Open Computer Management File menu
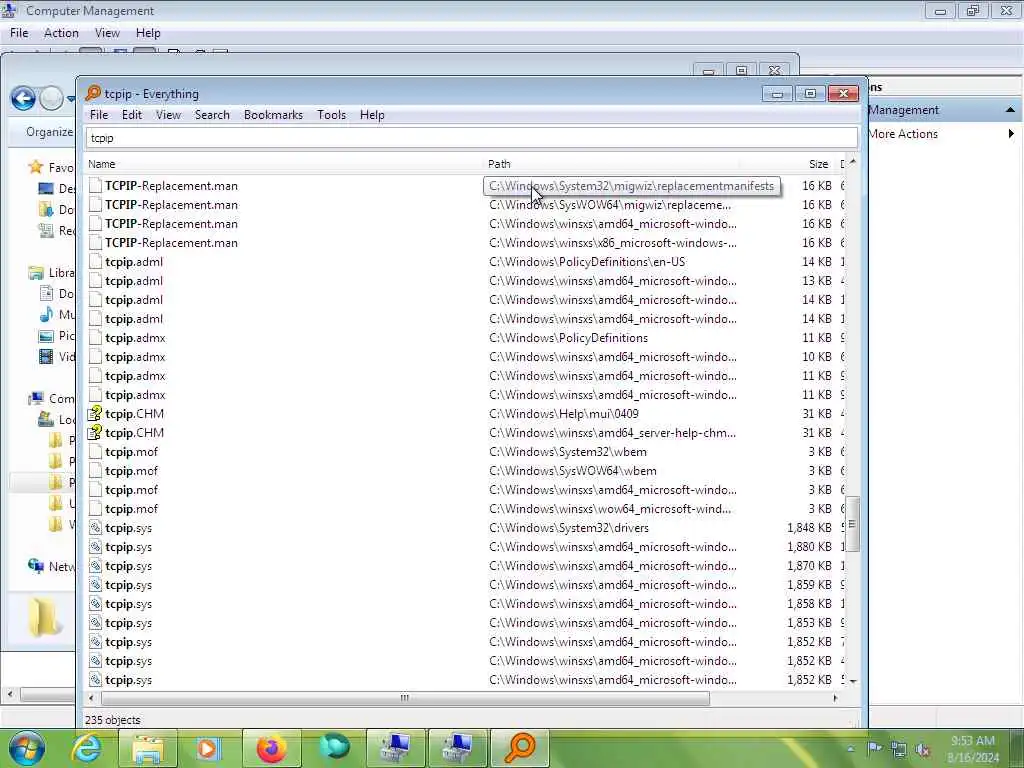Image resolution: width=1024 pixels, height=768 pixels. (19, 33)
